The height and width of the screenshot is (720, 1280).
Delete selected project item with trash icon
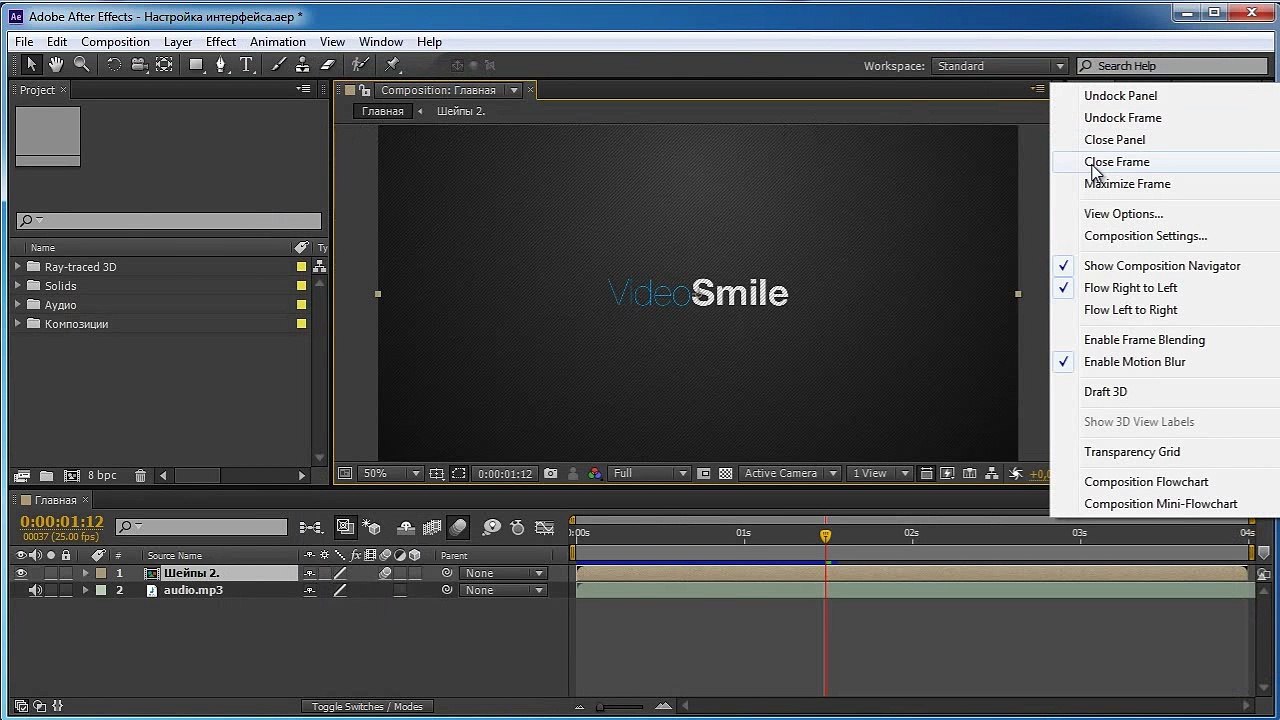coord(140,476)
